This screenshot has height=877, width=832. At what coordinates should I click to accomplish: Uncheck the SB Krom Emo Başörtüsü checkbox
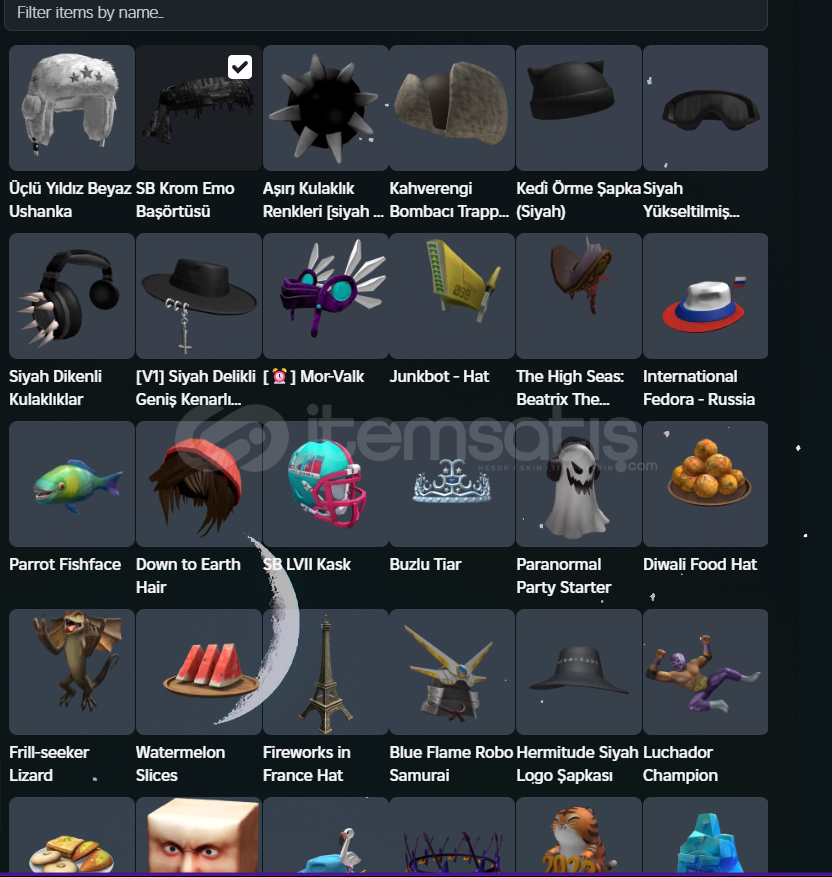240,67
